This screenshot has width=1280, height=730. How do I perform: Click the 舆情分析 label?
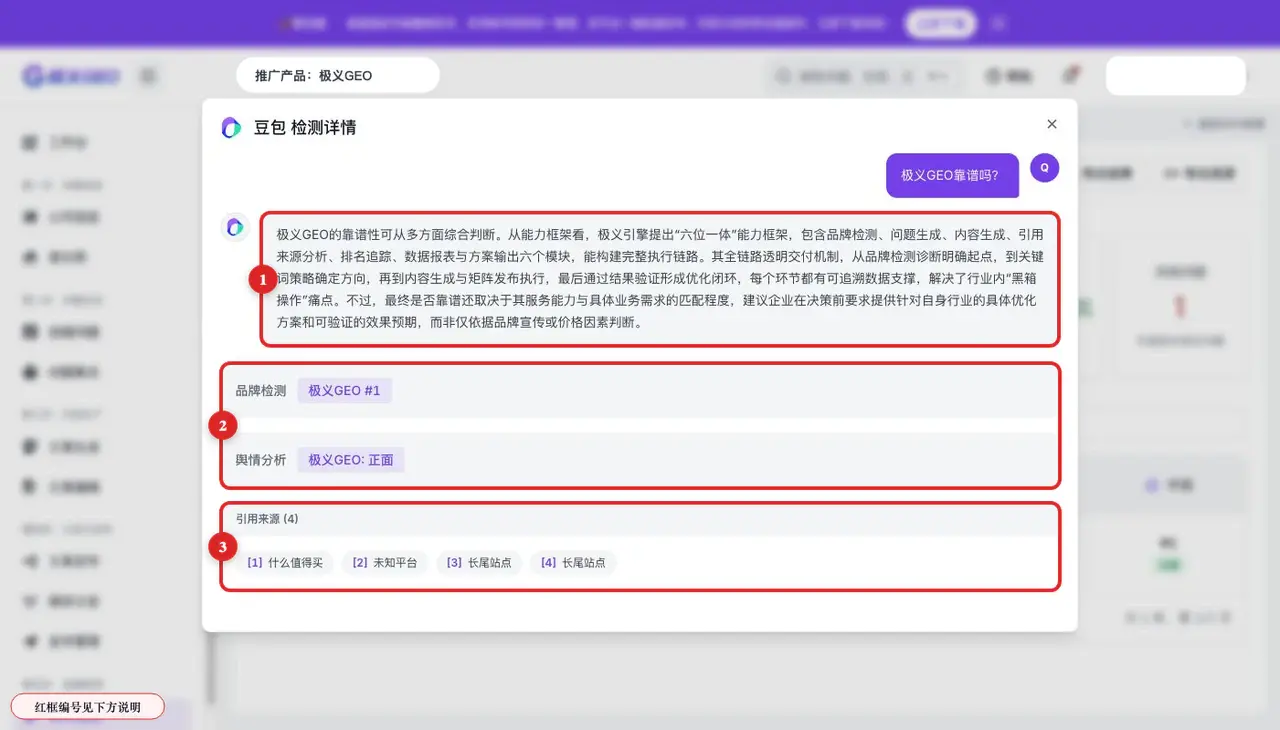[261, 460]
